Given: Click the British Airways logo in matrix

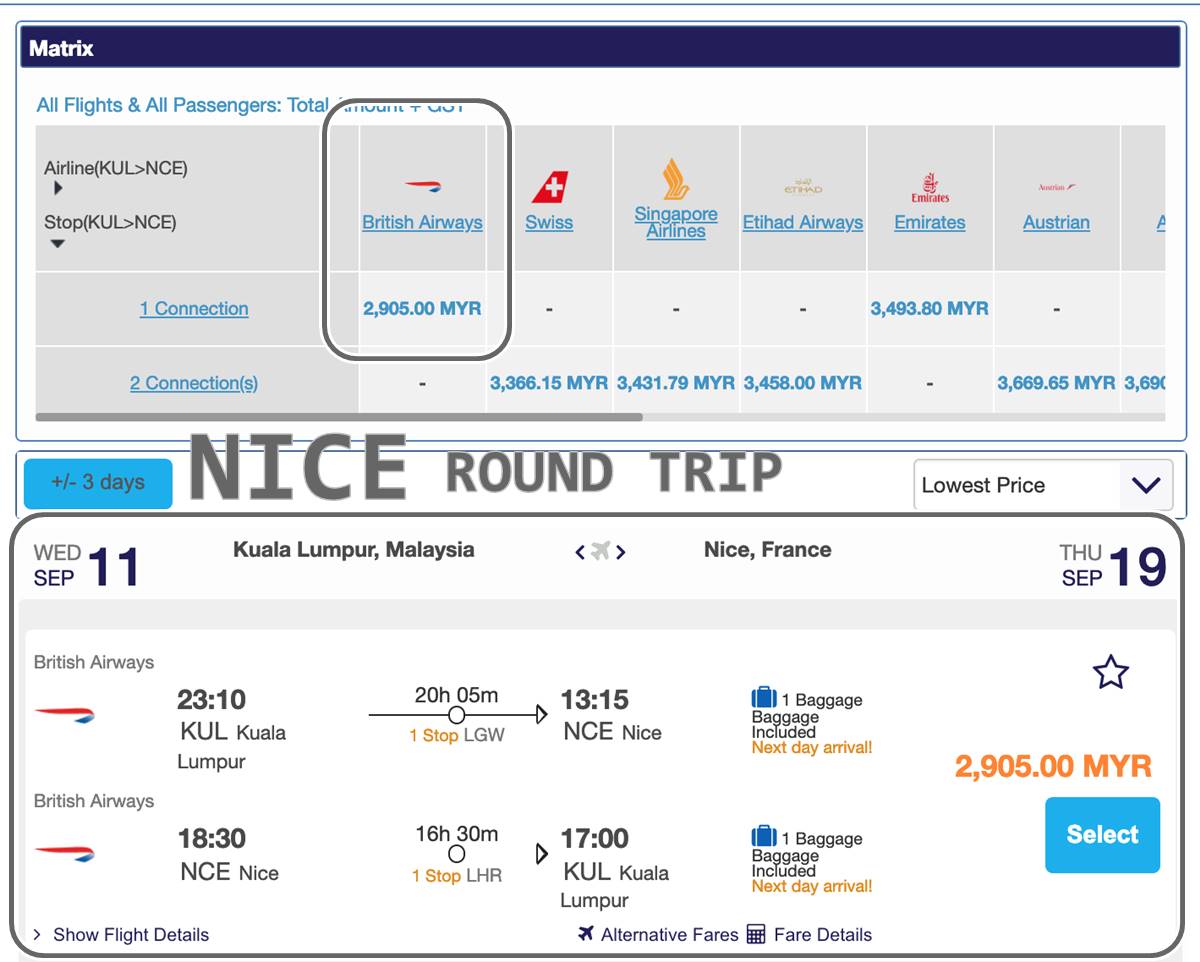Looking at the screenshot, I should [422, 186].
